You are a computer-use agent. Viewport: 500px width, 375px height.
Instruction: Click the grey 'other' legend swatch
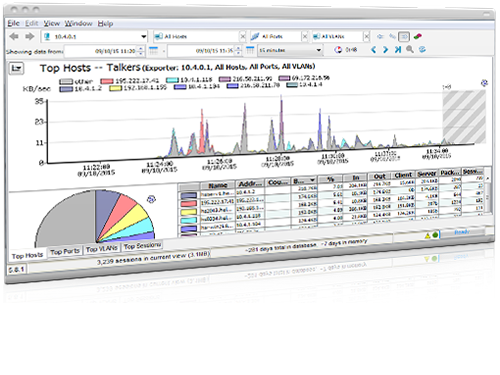[66, 81]
